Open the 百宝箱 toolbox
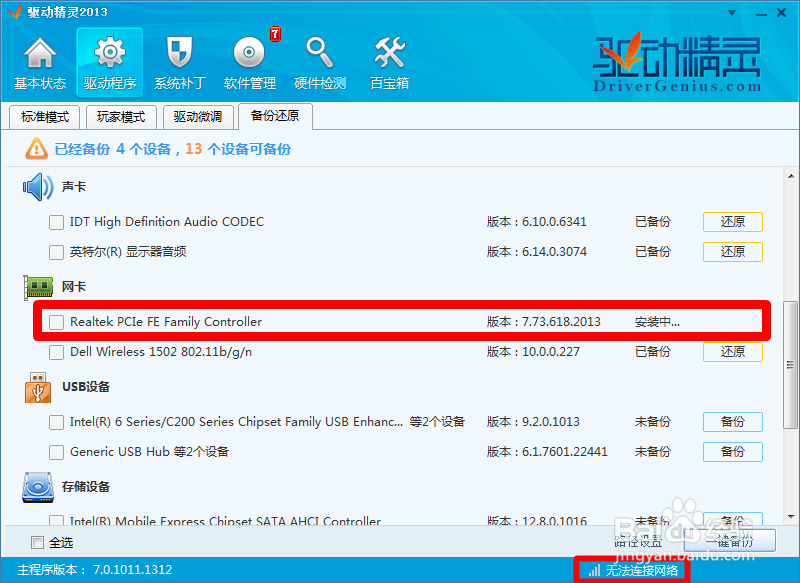 coord(390,63)
